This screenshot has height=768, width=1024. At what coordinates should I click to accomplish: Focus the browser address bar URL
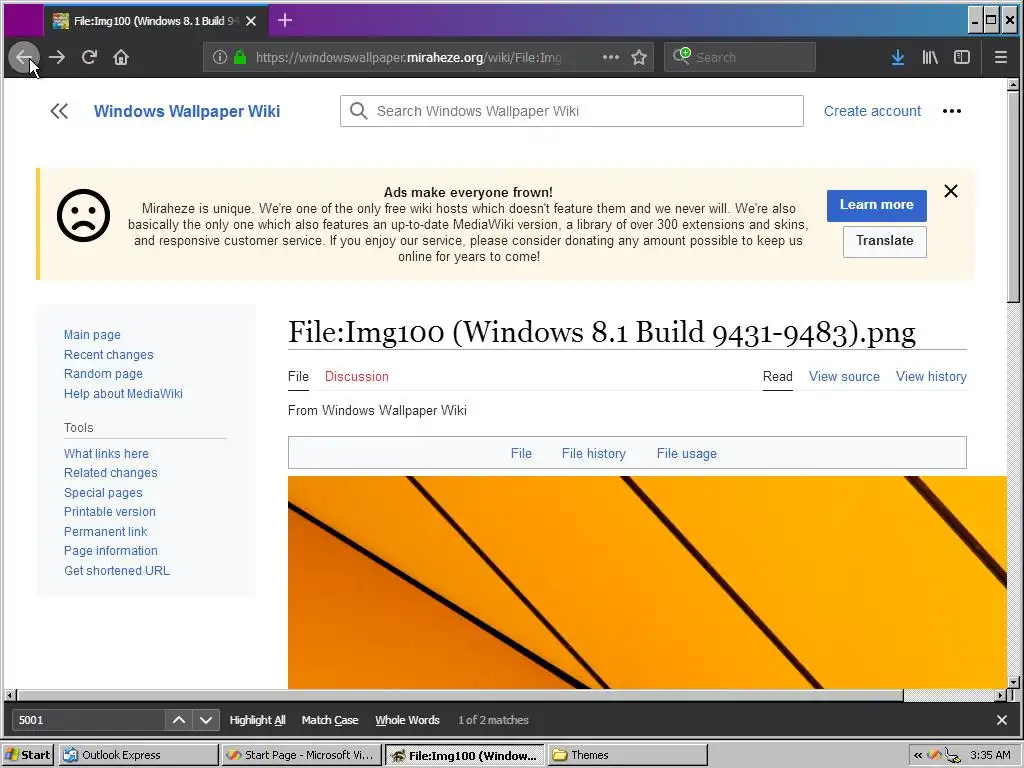(x=408, y=57)
